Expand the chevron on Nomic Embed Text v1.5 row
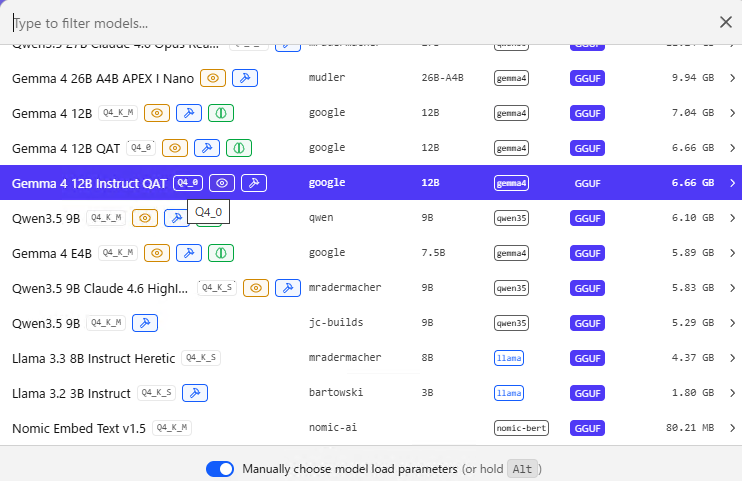This screenshot has height=481, width=742. click(x=732, y=428)
